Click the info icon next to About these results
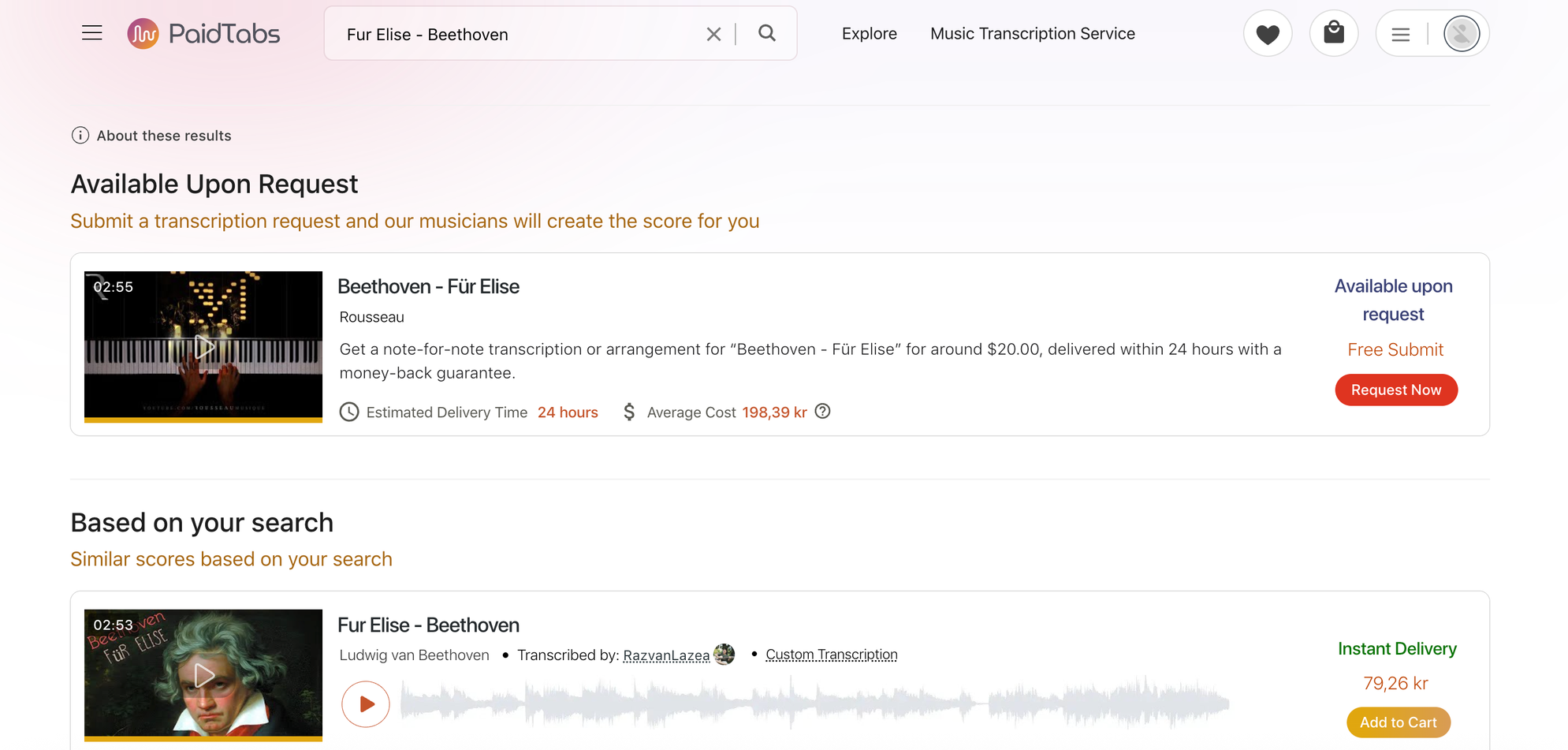This screenshot has width=1568, height=750. [x=80, y=136]
